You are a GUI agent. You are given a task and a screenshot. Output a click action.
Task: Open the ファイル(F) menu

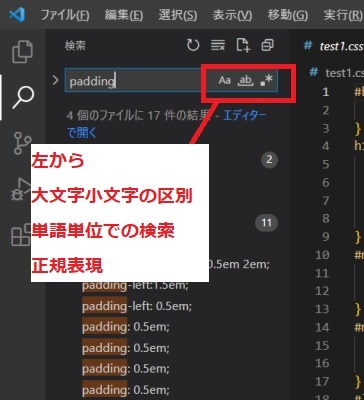click(x=65, y=15)
